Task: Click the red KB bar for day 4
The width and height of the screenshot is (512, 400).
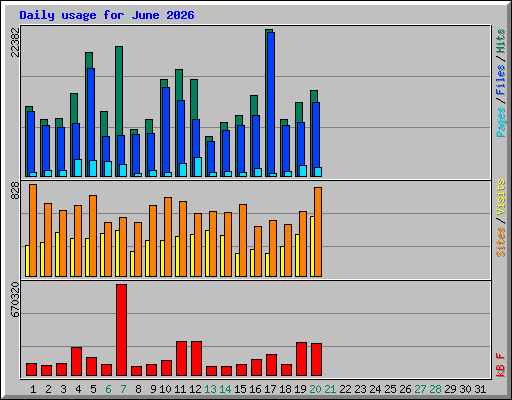Action: 76,362
